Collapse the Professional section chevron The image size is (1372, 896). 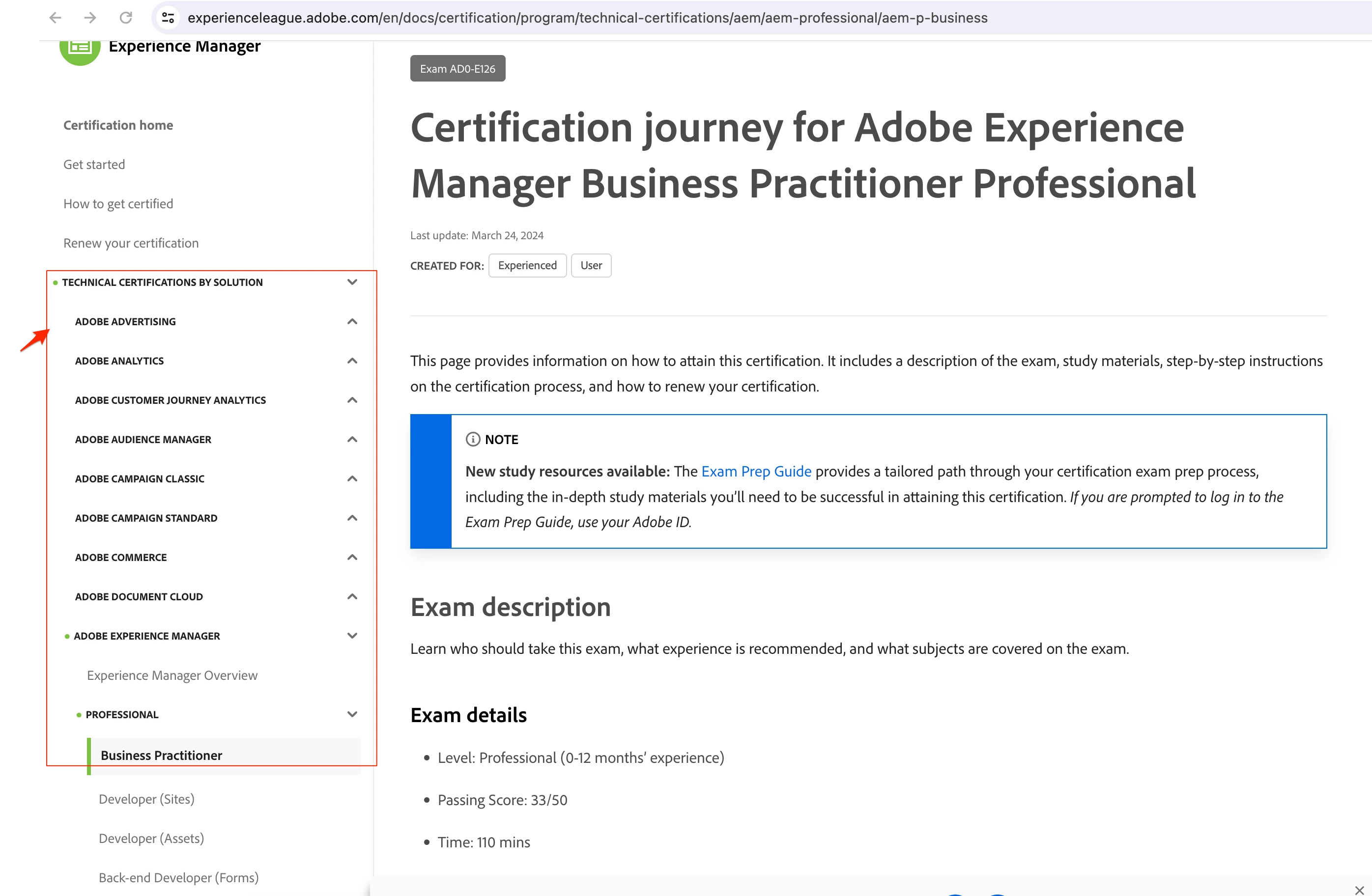tap(352, 714)
